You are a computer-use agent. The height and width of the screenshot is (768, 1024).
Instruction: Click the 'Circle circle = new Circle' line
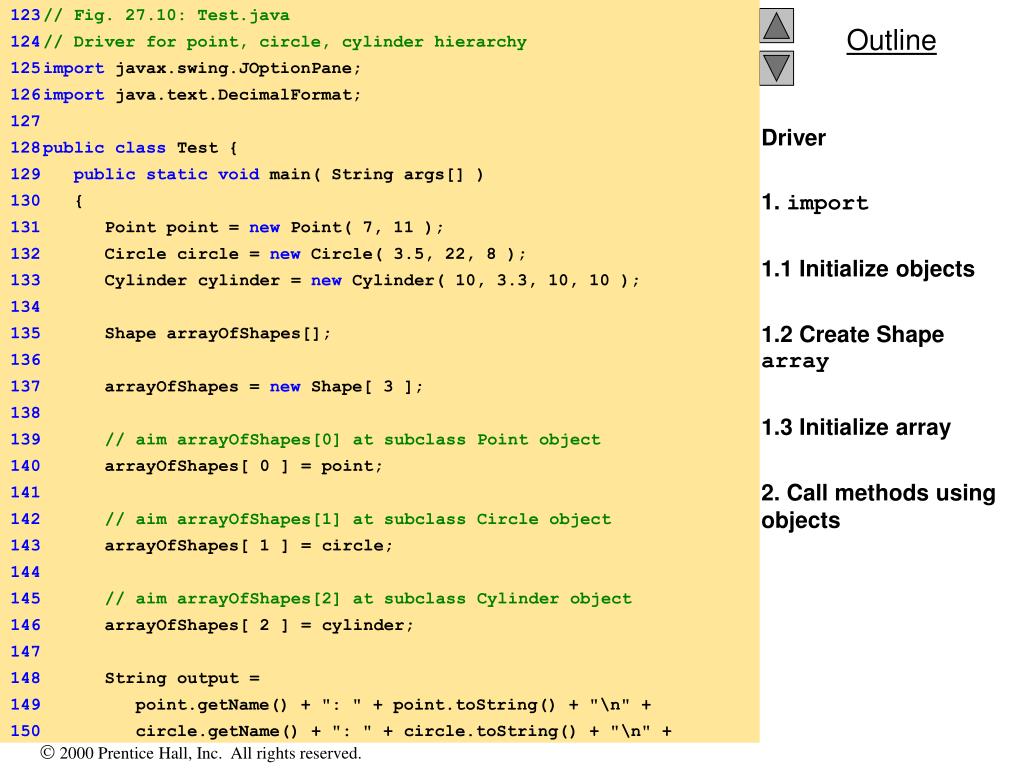tap(315, 254)
